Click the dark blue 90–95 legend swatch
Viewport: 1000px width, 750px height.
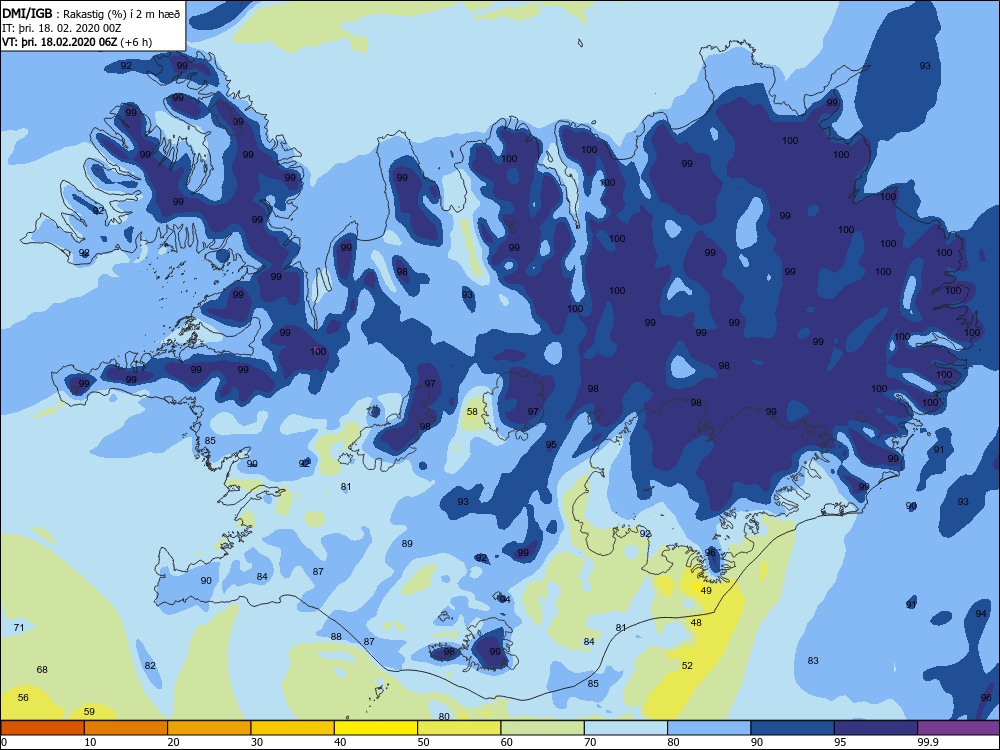[793, 728]
